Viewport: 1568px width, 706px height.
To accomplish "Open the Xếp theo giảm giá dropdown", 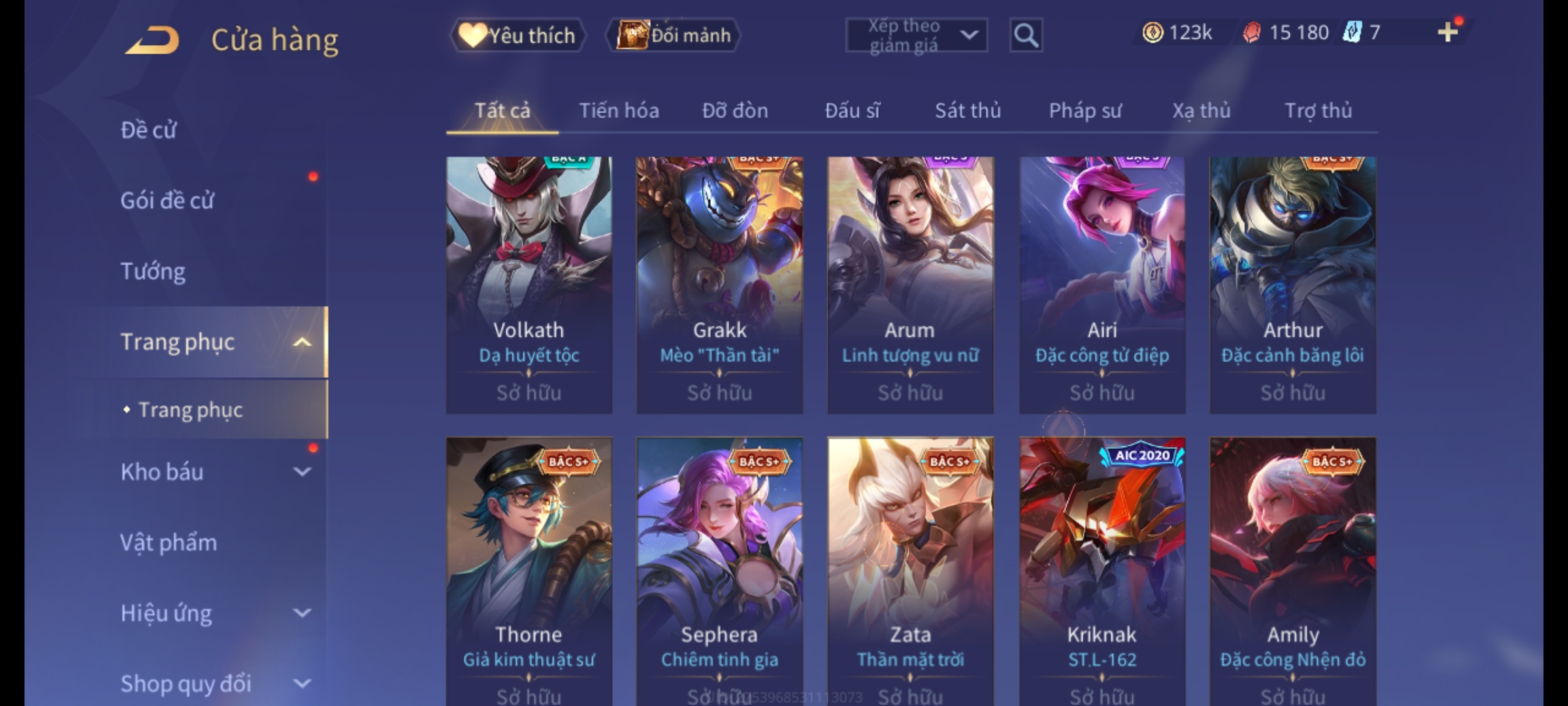I will (916, 35).
